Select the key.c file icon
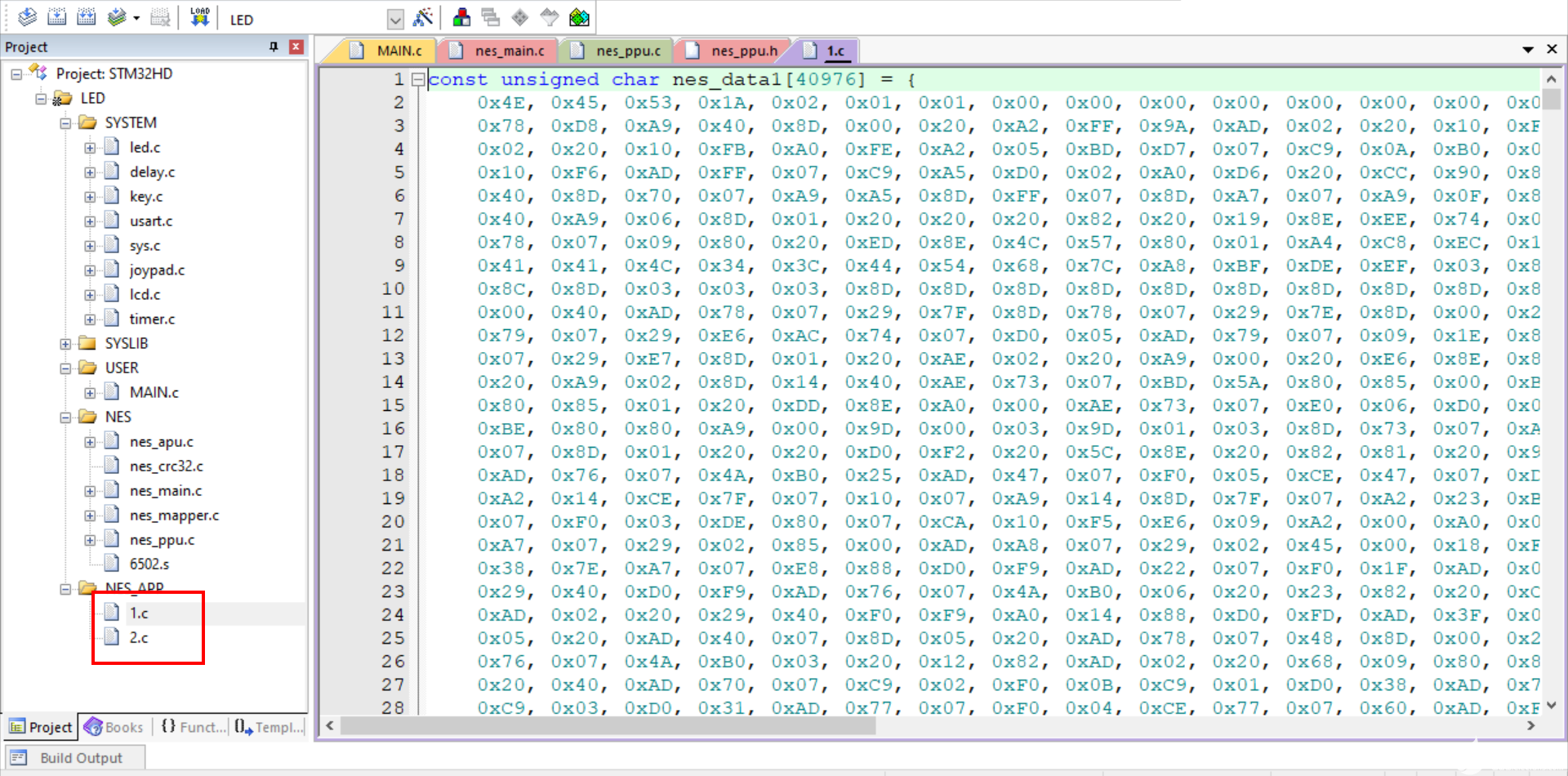The image size is (1568, 776). click(x=112, y=196)
